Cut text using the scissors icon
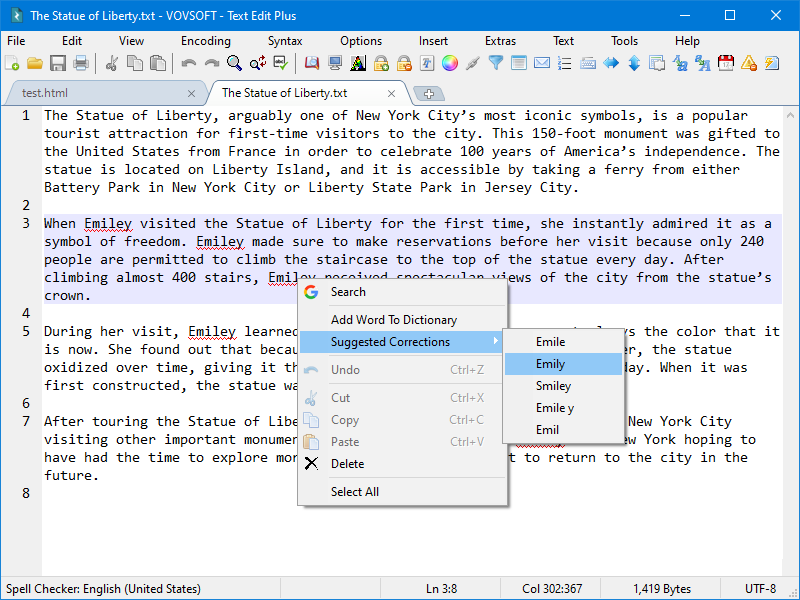This screenshot has height=600, width=800. [113, 64]
